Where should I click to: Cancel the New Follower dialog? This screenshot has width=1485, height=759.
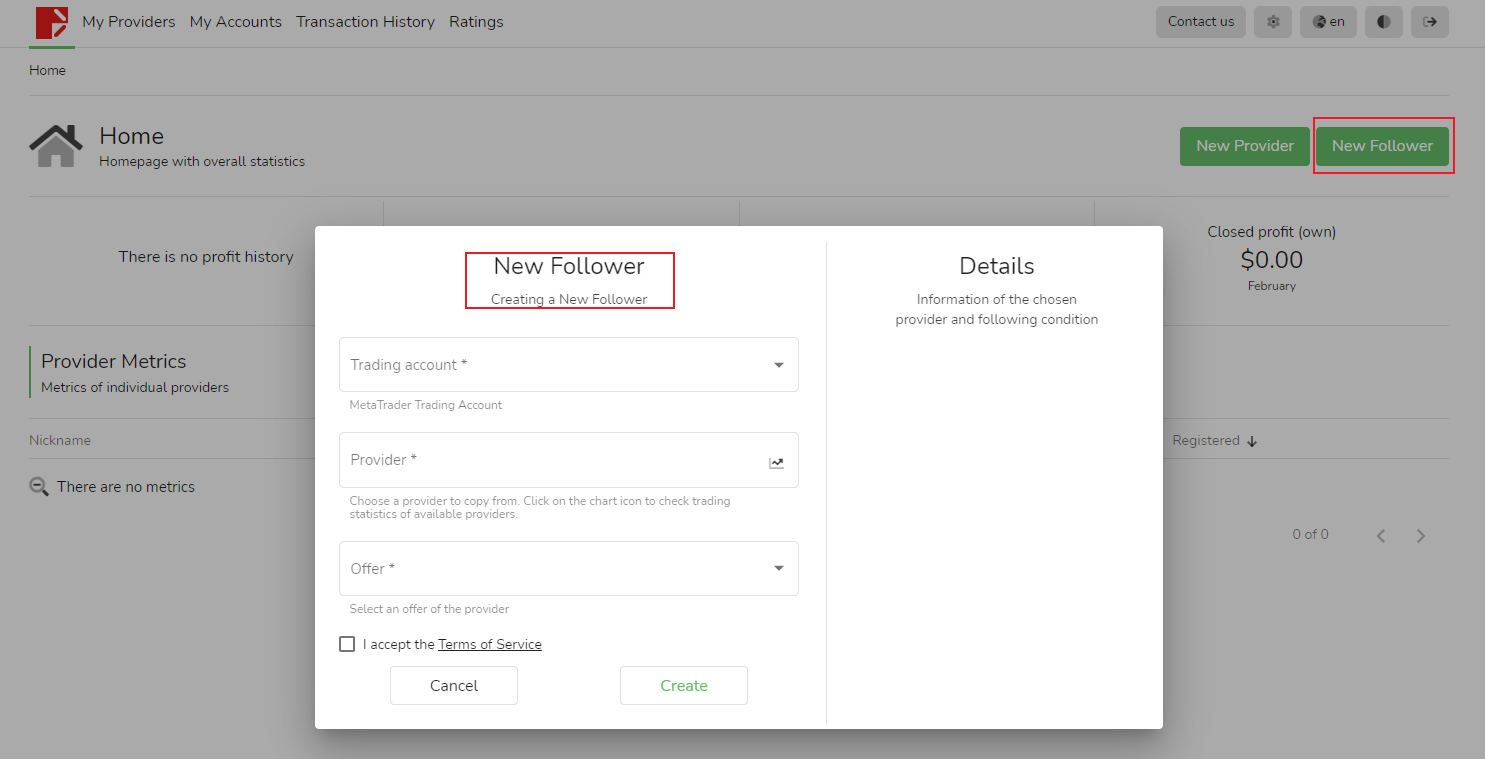[454, 685]
